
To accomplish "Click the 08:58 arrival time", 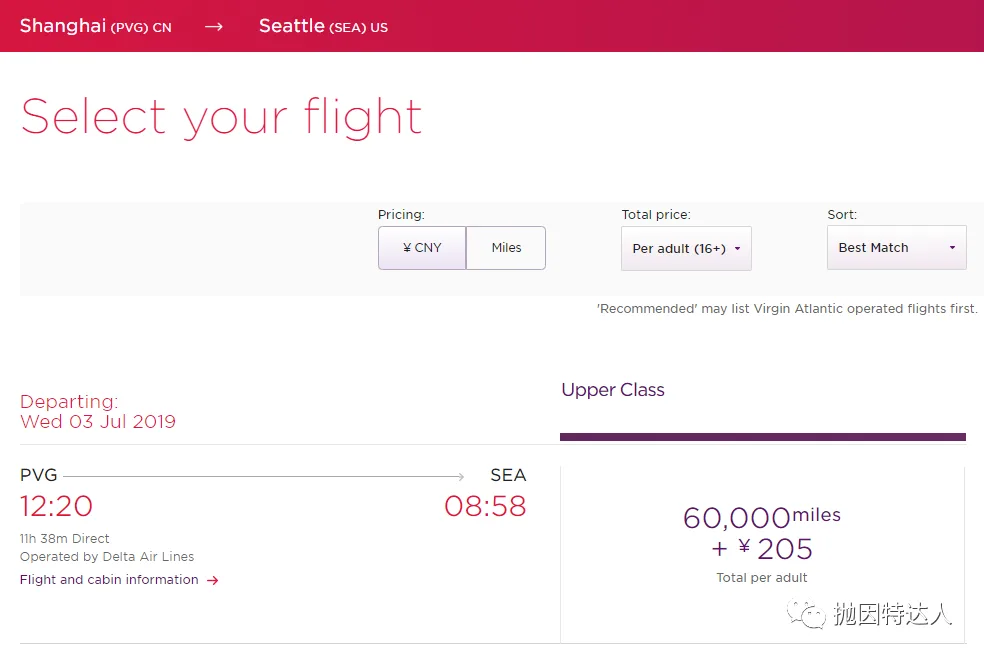I will 485,506.
